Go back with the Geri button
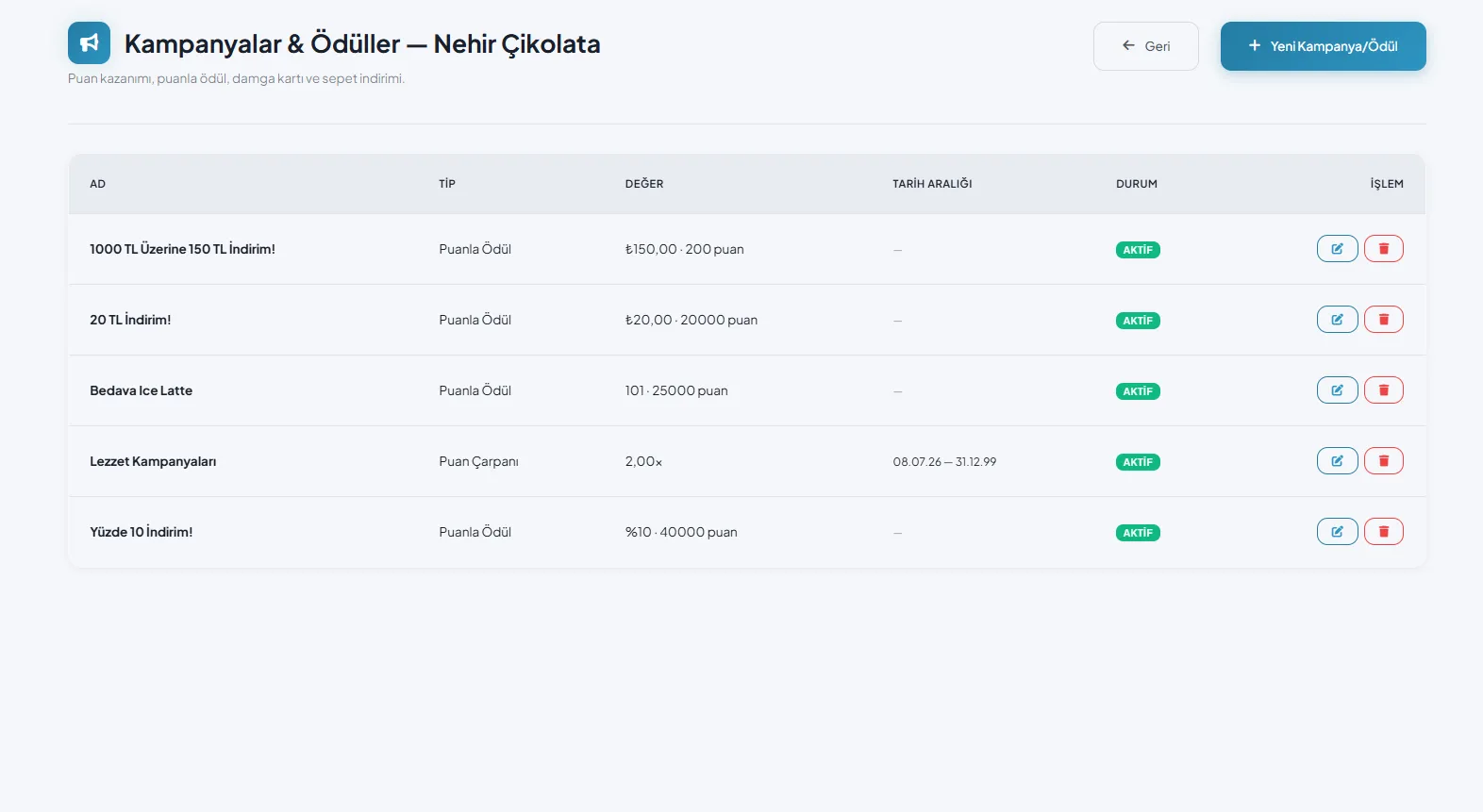The width and height of the screenshot is (1483, 812). [1145, 46]
